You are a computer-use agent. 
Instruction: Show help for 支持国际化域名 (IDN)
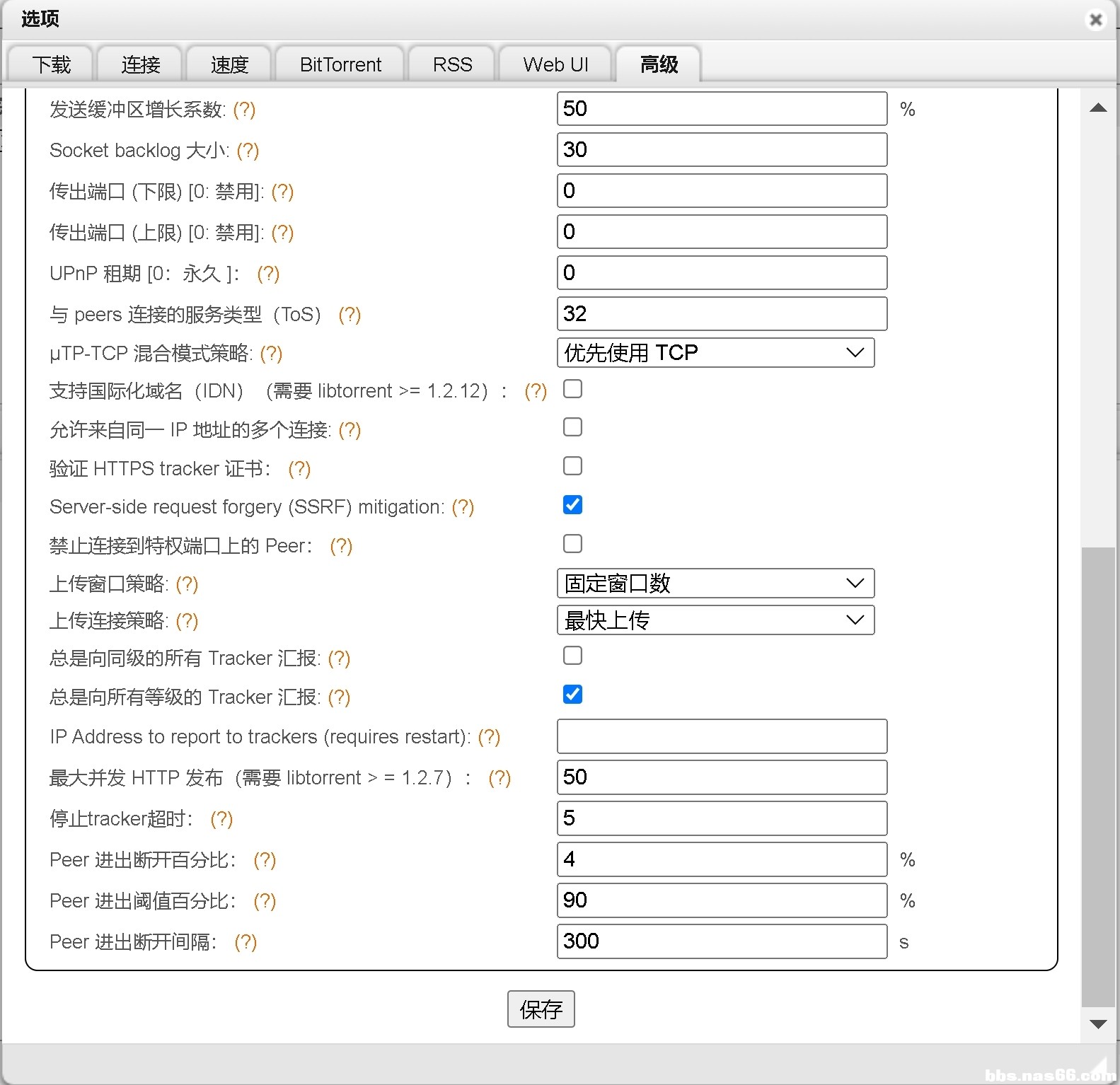tap(536, 391)
